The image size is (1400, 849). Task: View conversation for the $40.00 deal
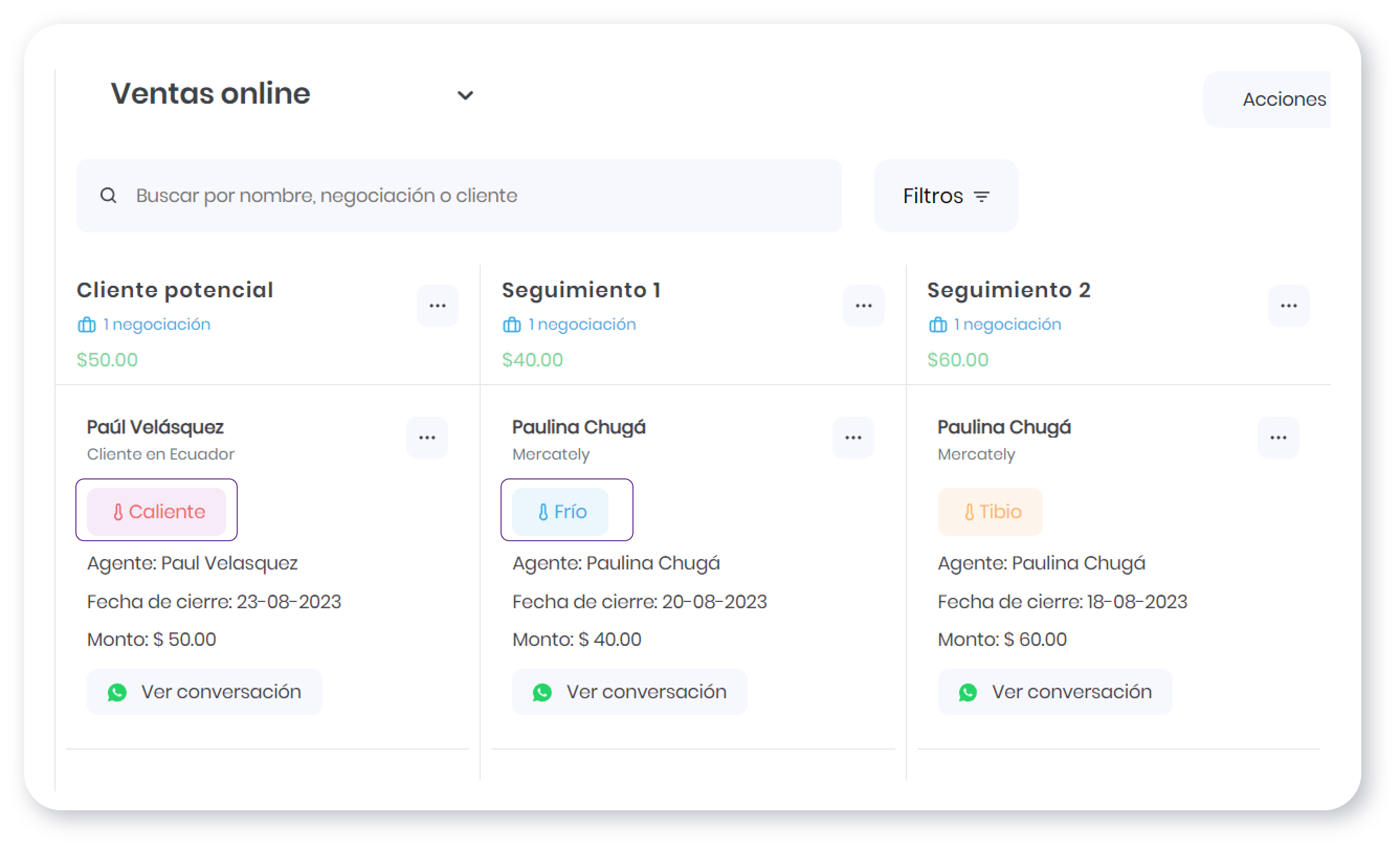pos(629,691)
